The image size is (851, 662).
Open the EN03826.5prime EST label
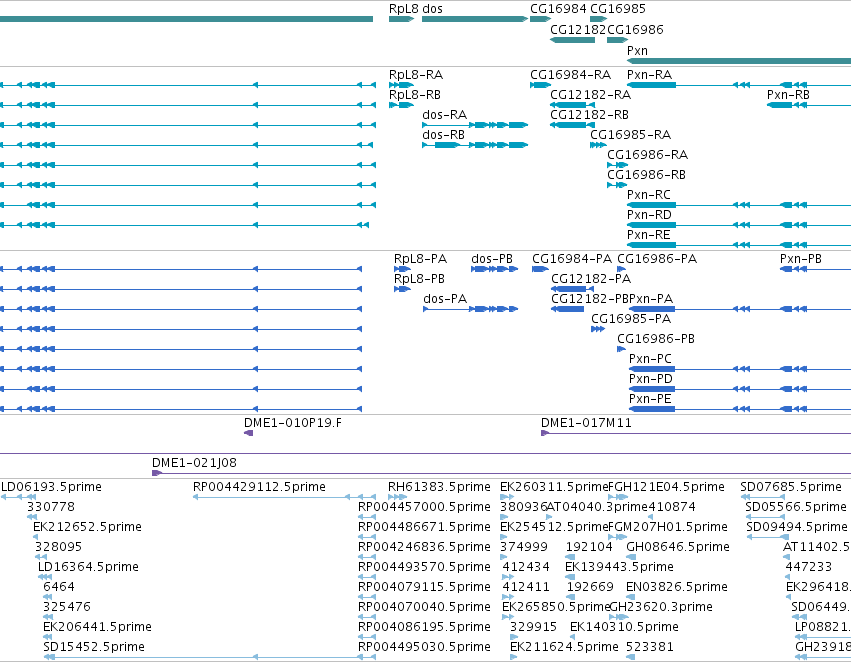pyautogui.click(x=677, y=588)
